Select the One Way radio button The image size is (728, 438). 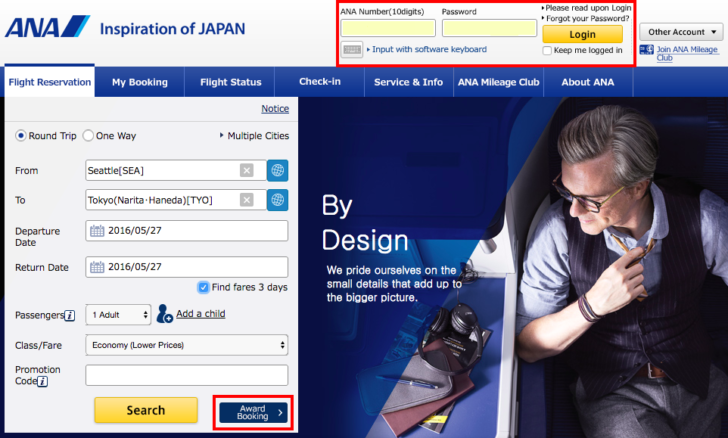click(88, 136)
